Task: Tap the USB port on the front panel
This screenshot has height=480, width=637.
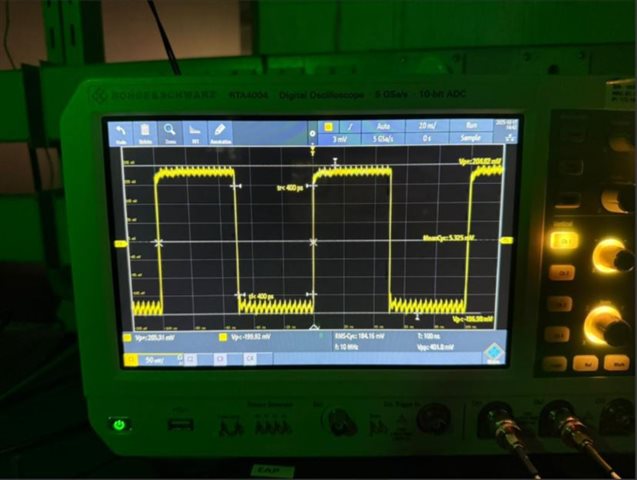Action: click(180, 425)
